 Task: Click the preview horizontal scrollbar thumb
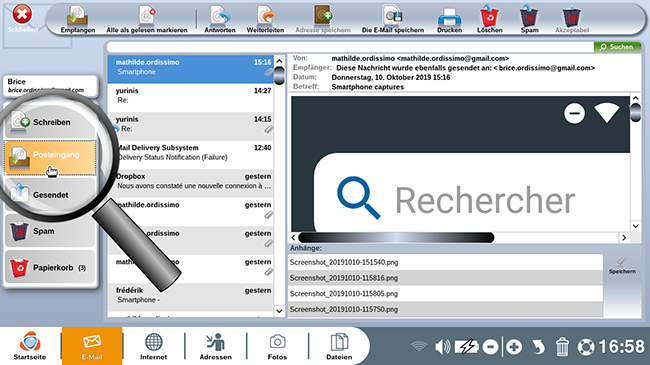point(396,238)
